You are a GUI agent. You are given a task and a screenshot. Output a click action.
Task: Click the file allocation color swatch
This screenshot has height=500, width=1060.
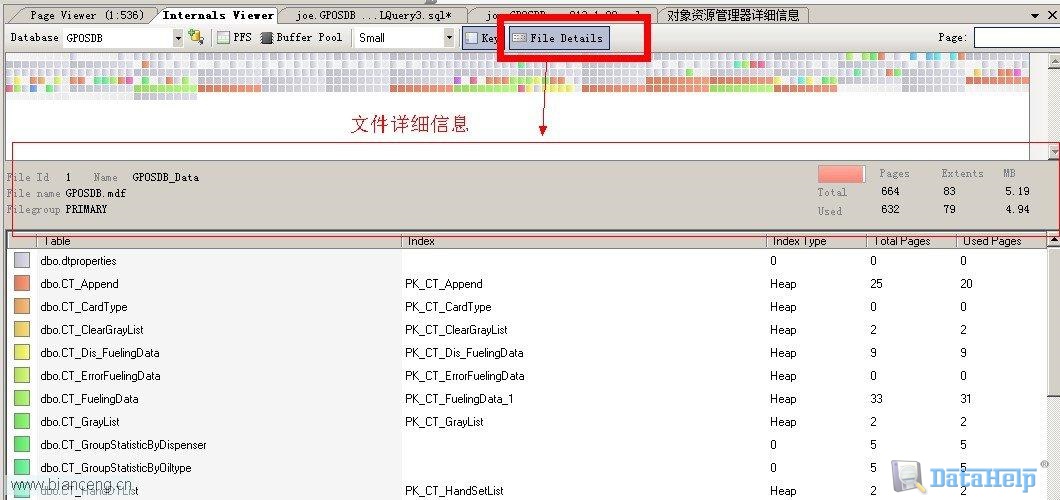tap(840, 174)
